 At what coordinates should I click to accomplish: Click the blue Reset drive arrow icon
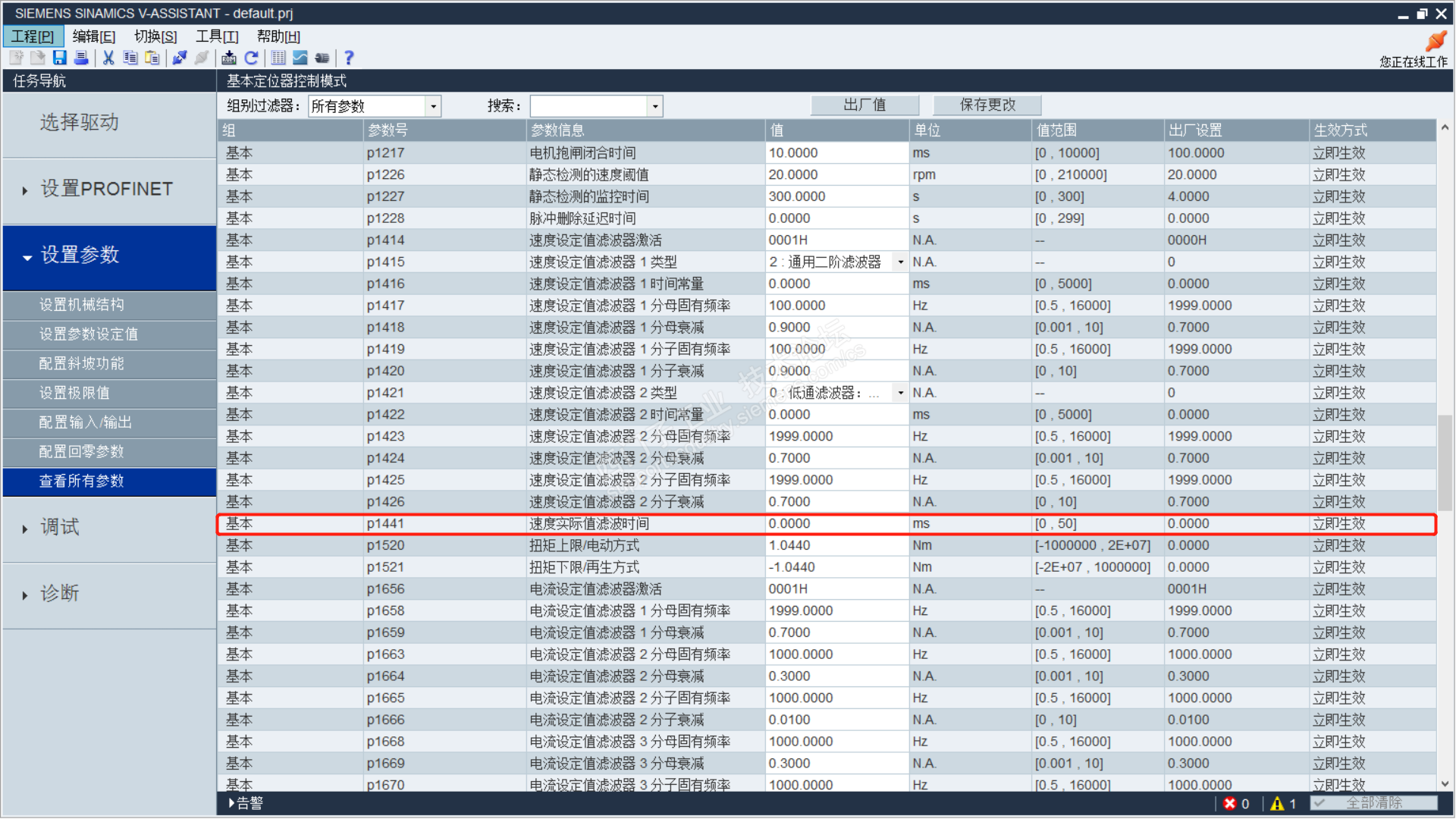pyautogui.click(x=252, y=58)
